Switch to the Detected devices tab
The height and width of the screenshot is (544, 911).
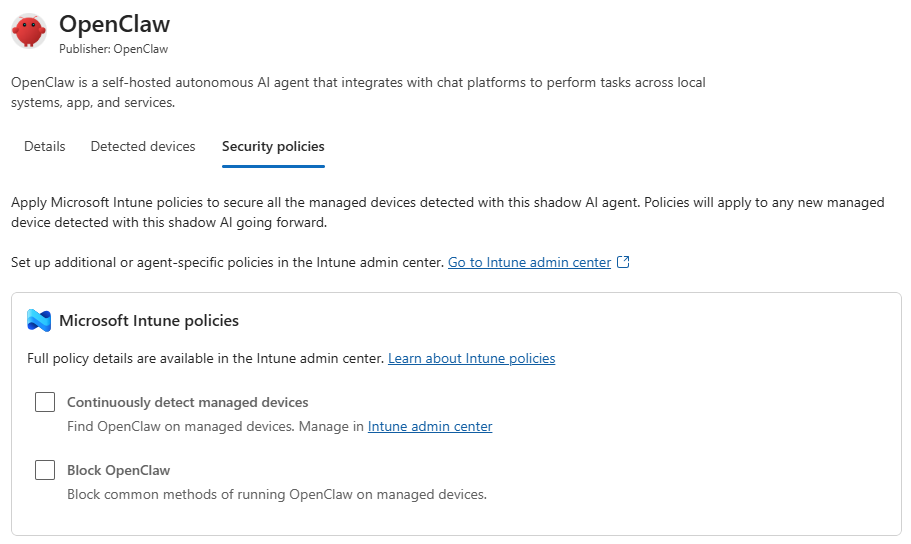point(143,146)
